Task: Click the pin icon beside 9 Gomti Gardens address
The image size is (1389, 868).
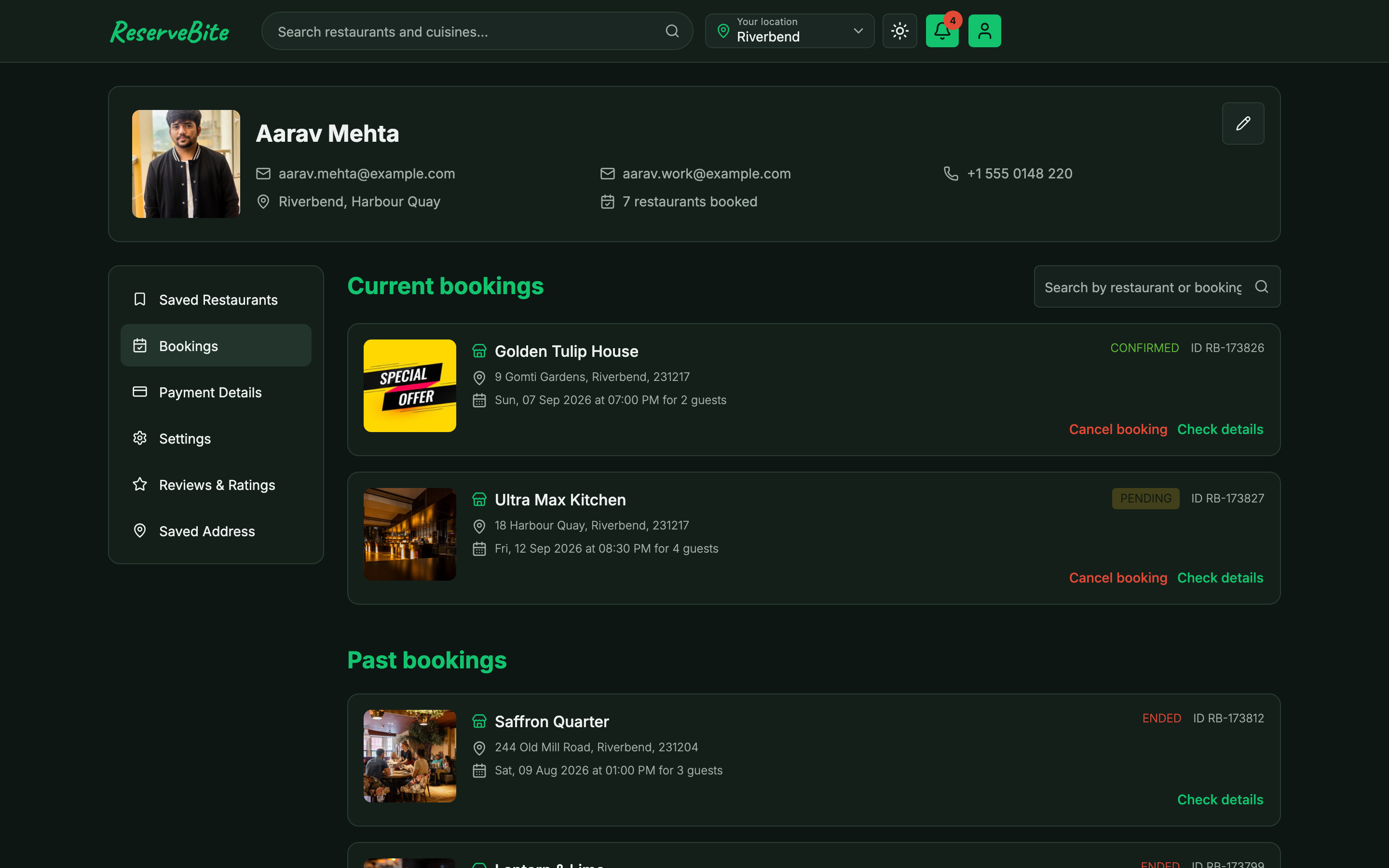Action: pyautogui.click(x=479, y=377)
